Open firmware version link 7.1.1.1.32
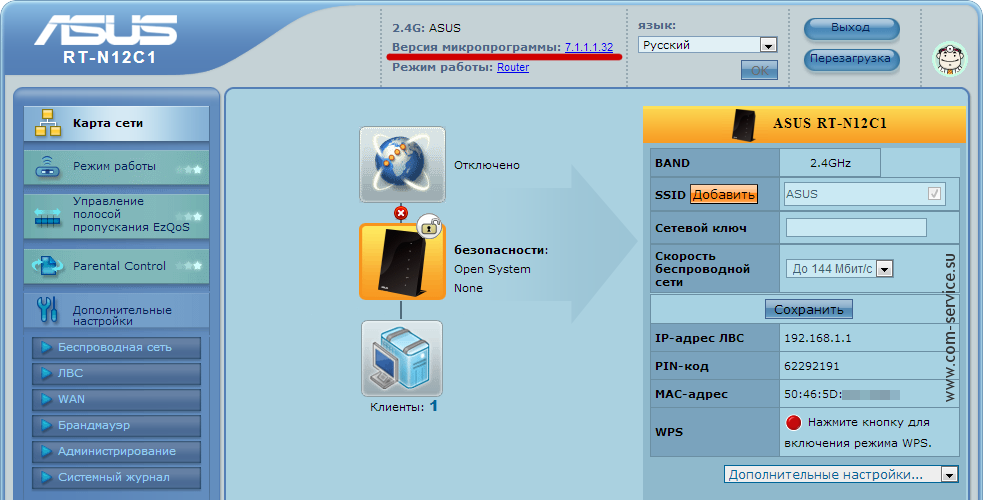Screen dimensions: 983x500 [589, 48]
